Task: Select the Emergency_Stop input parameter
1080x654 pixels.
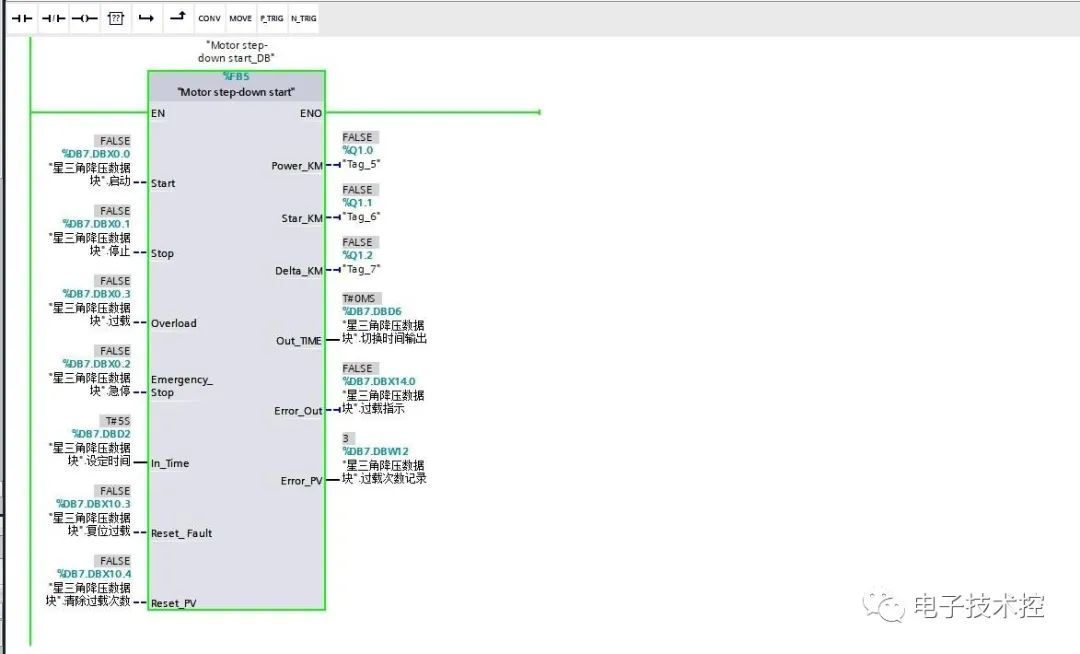Action: pyautogui.click(x=182, y=386)
